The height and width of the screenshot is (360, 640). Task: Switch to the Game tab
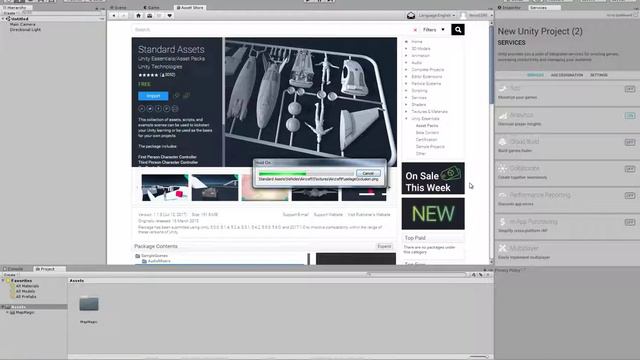pos(152,7)
